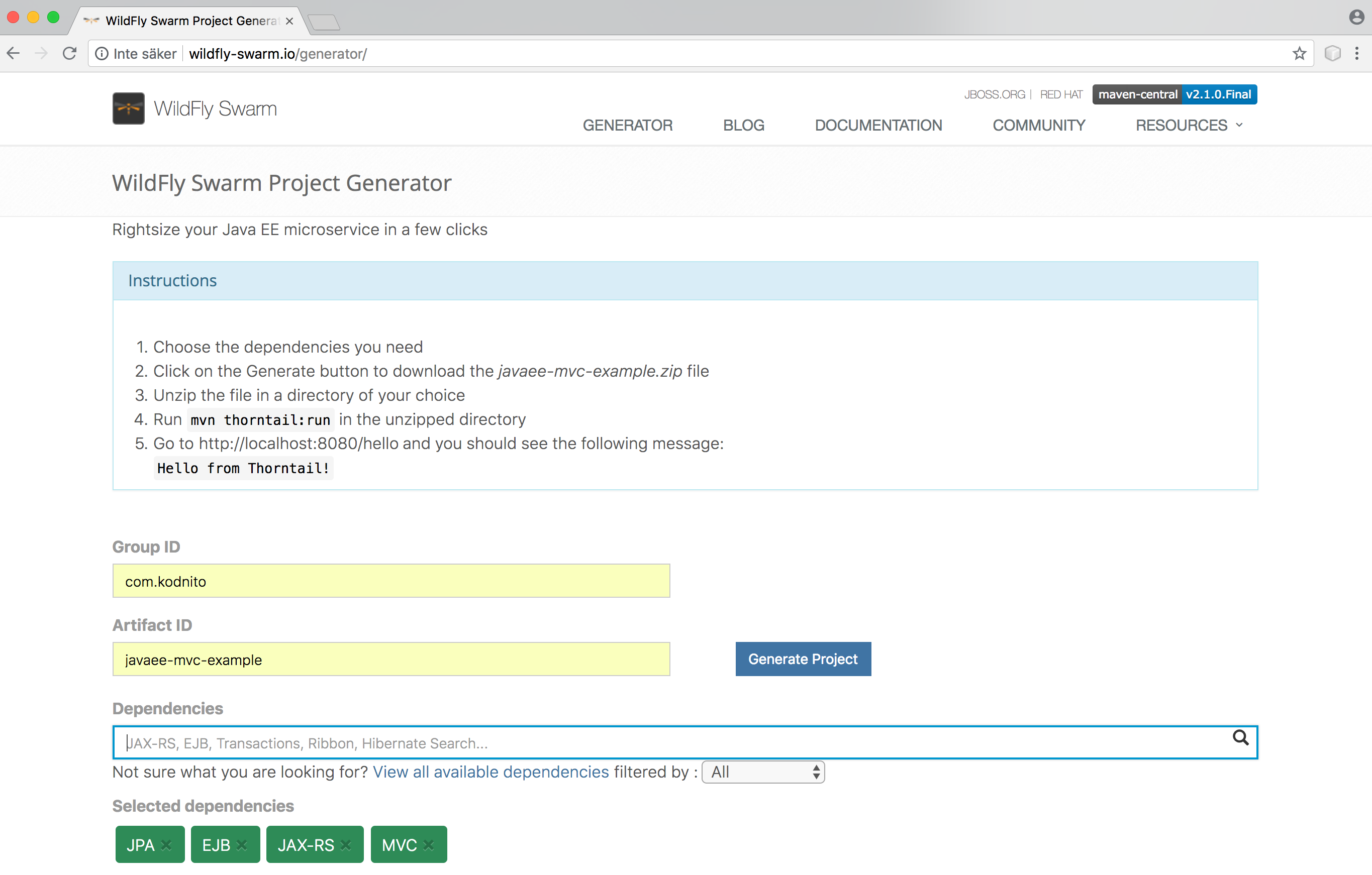Go back with the browser back arrow
The width and height of the screenshot is (1372, 875).
(13, 54)
